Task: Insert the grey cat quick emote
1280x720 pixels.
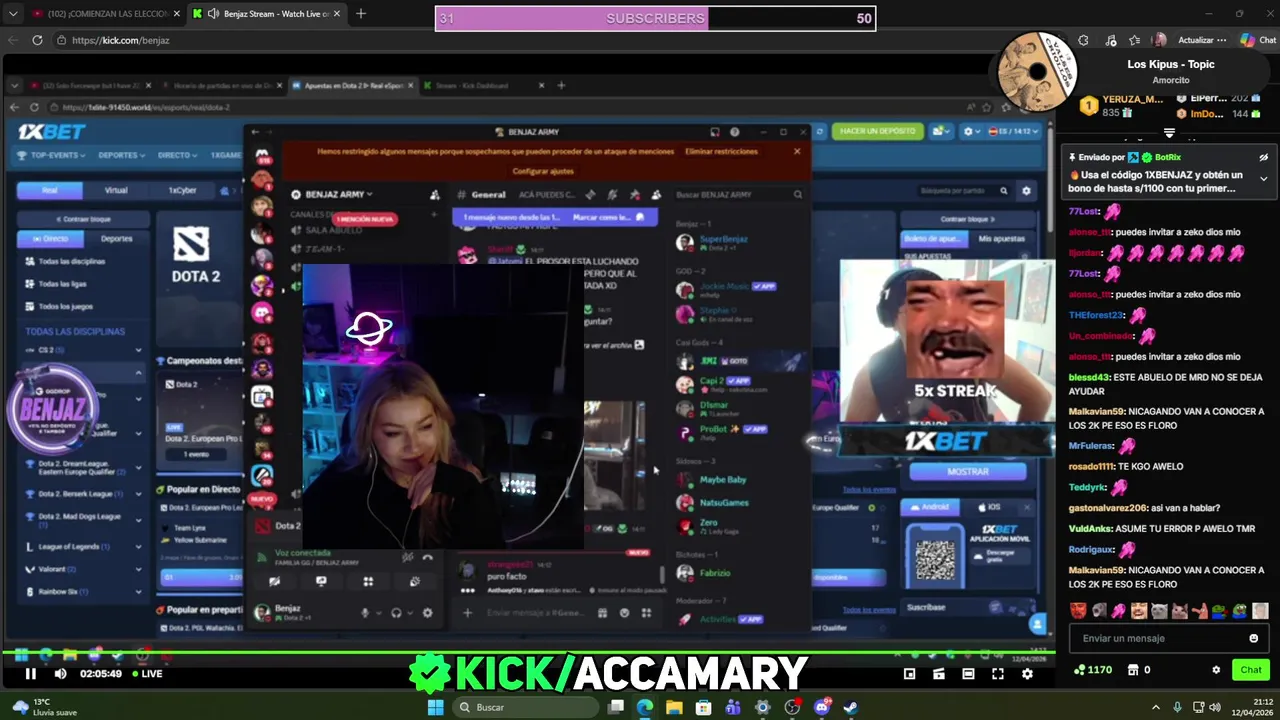Action: point(1159,610)
